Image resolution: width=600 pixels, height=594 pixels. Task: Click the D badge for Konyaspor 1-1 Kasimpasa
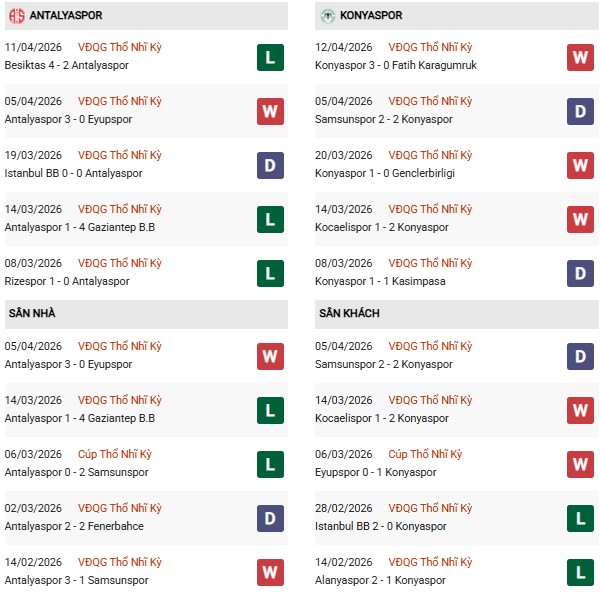tap(580, 273)
